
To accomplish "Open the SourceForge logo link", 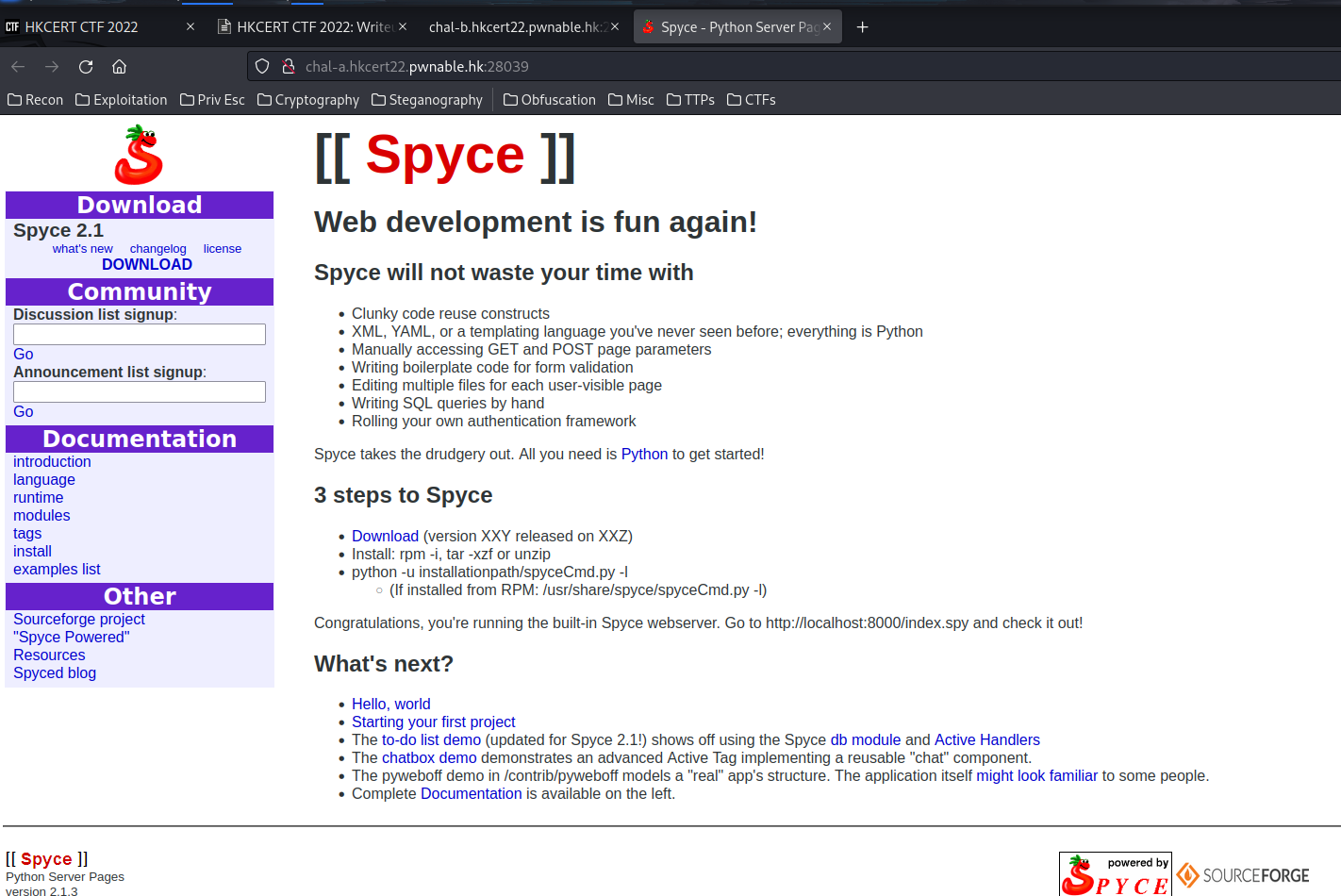I will (x=1243, y=875).
